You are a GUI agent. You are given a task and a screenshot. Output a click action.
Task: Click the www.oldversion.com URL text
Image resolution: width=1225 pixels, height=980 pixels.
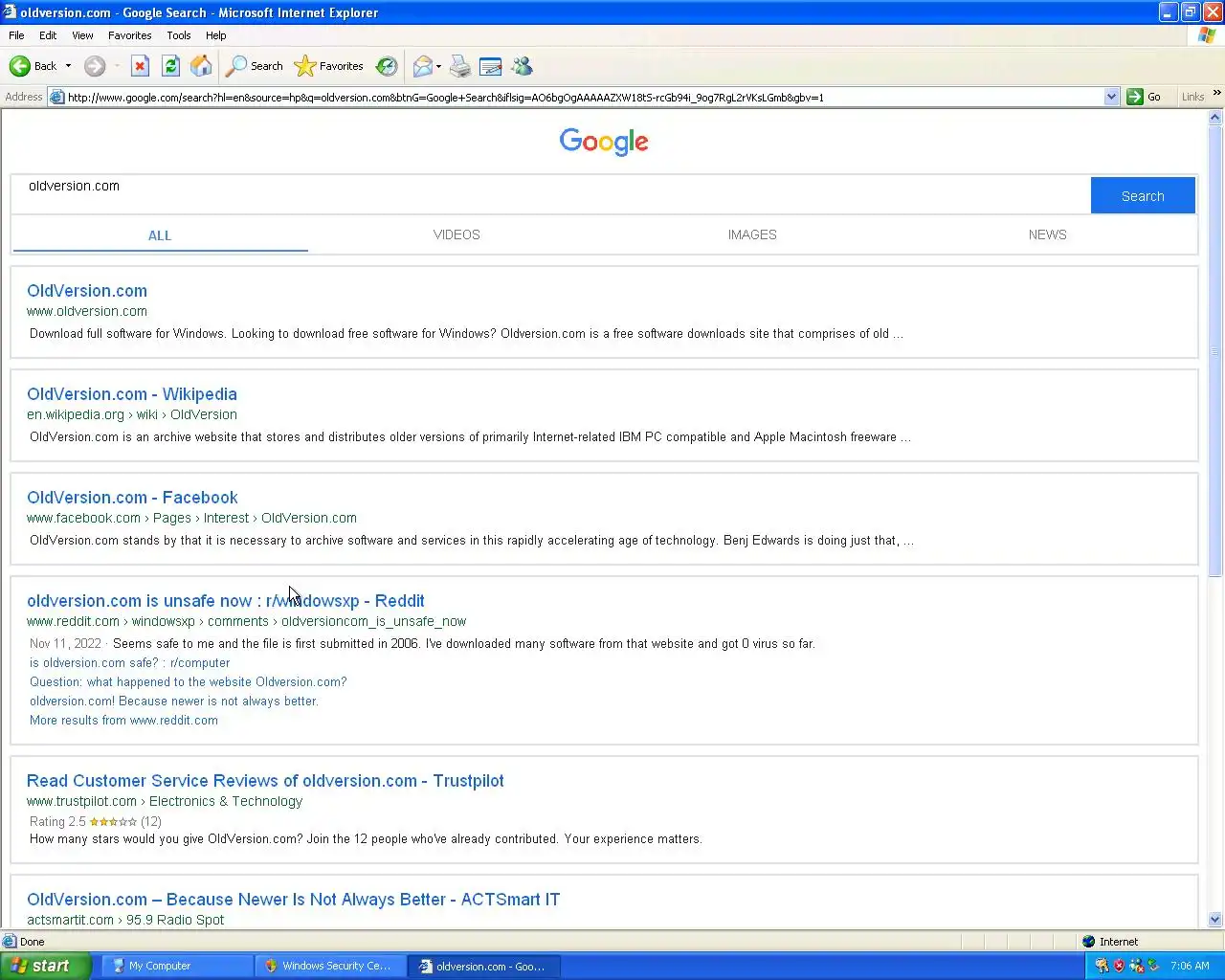point(87,311)
